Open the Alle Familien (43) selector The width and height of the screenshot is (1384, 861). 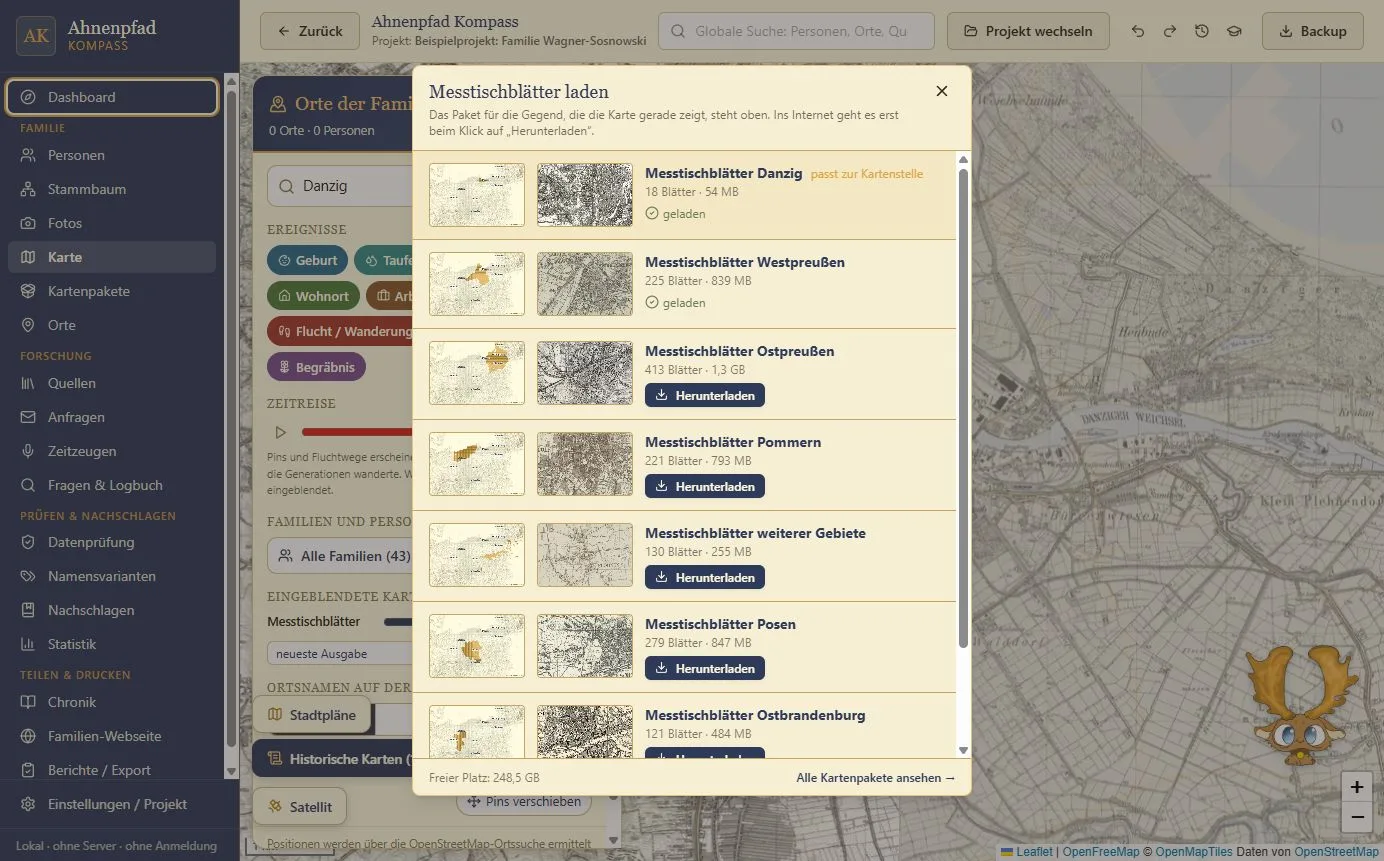point(339,555)
